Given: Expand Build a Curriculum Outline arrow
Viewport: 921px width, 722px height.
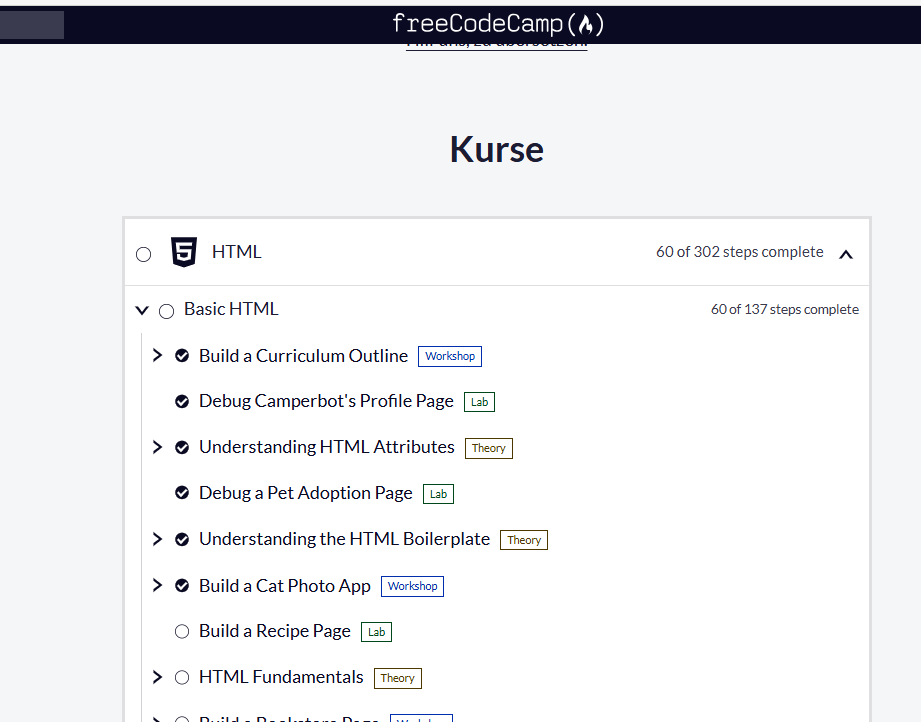Looking at the screenshot, I should click(x=157, y=355).
